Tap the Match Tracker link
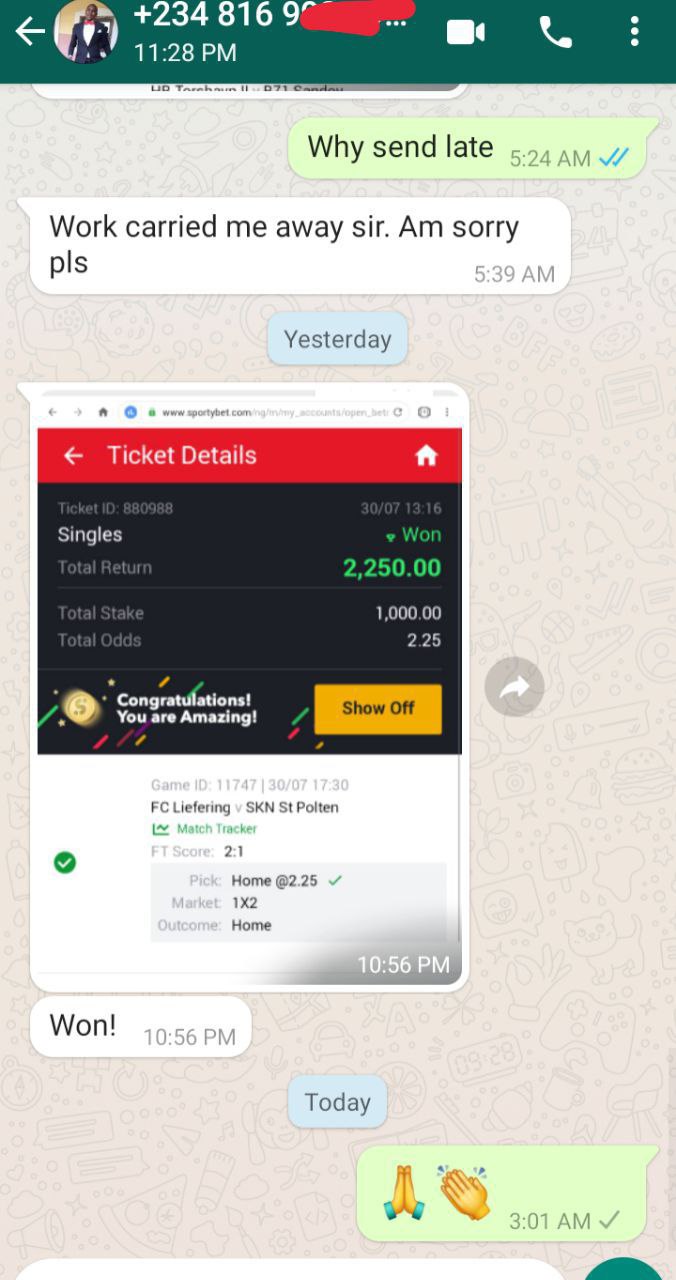Screen dimensions: 676x1280 point(205,829)
